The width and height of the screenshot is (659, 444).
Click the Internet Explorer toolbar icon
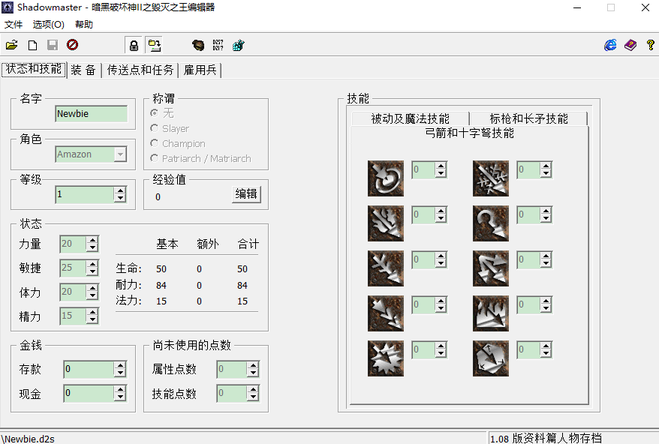coord(610,45)
